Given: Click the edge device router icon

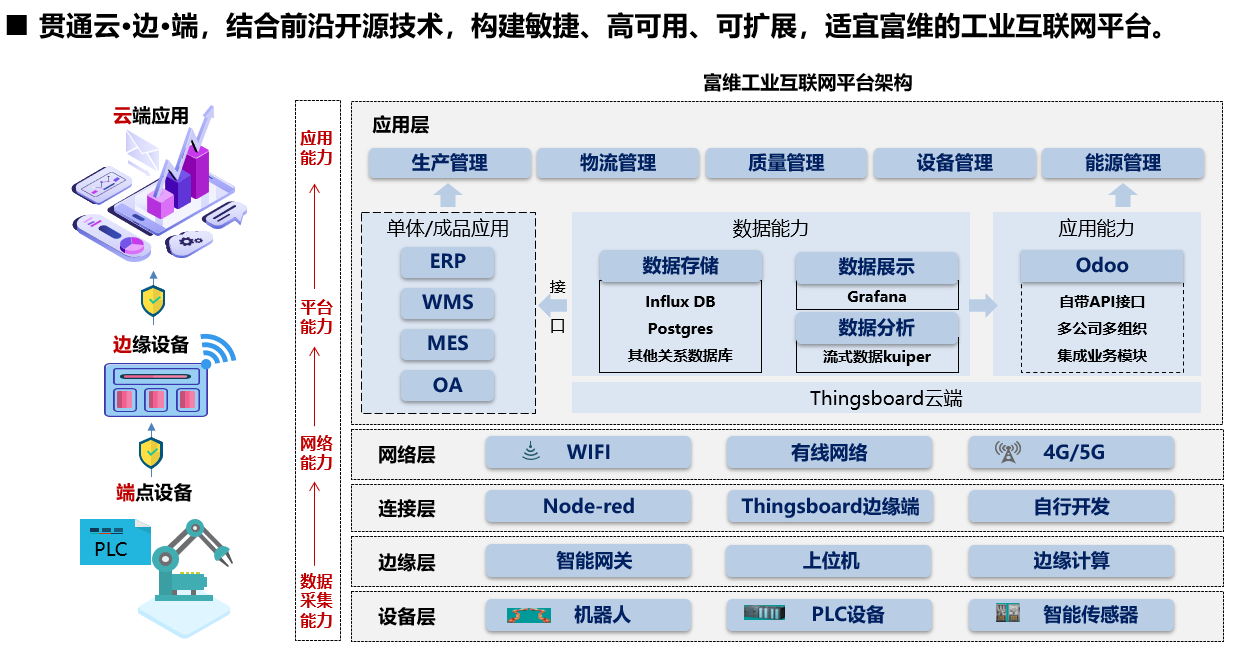Looking at the screenshot, I should point(157,390).
